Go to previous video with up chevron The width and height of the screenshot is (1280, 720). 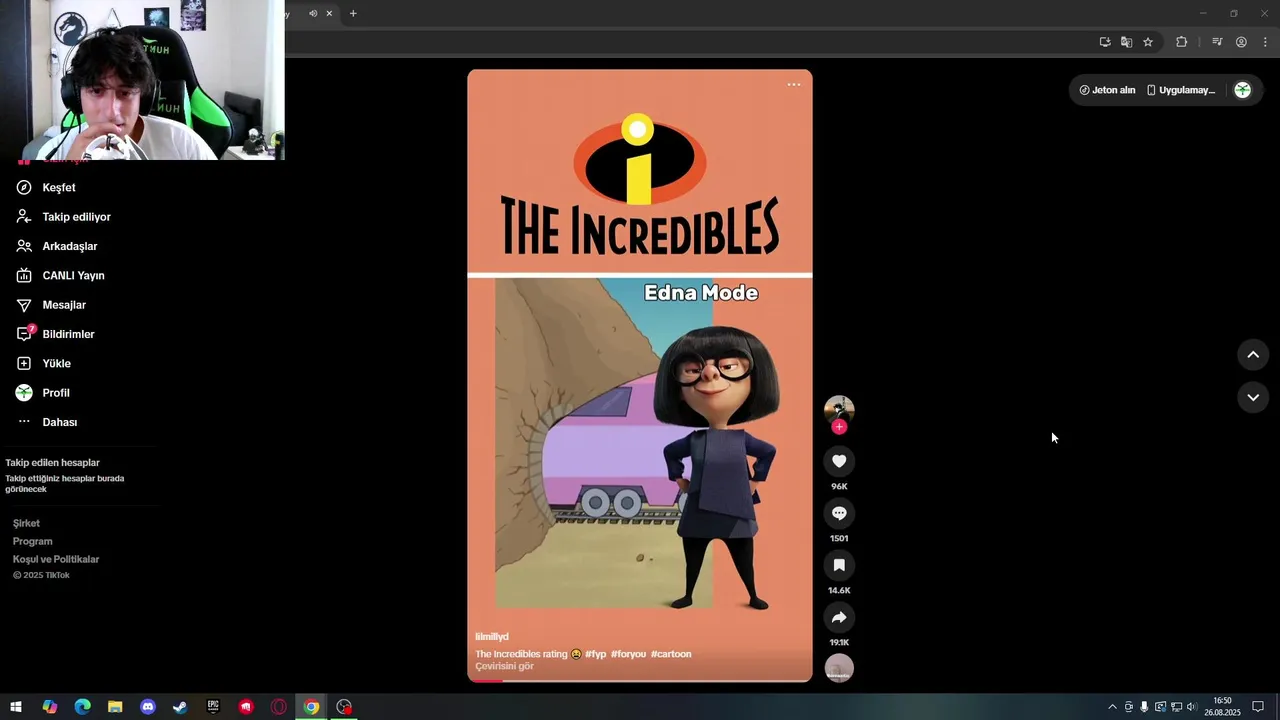[x=1253, y=355]
